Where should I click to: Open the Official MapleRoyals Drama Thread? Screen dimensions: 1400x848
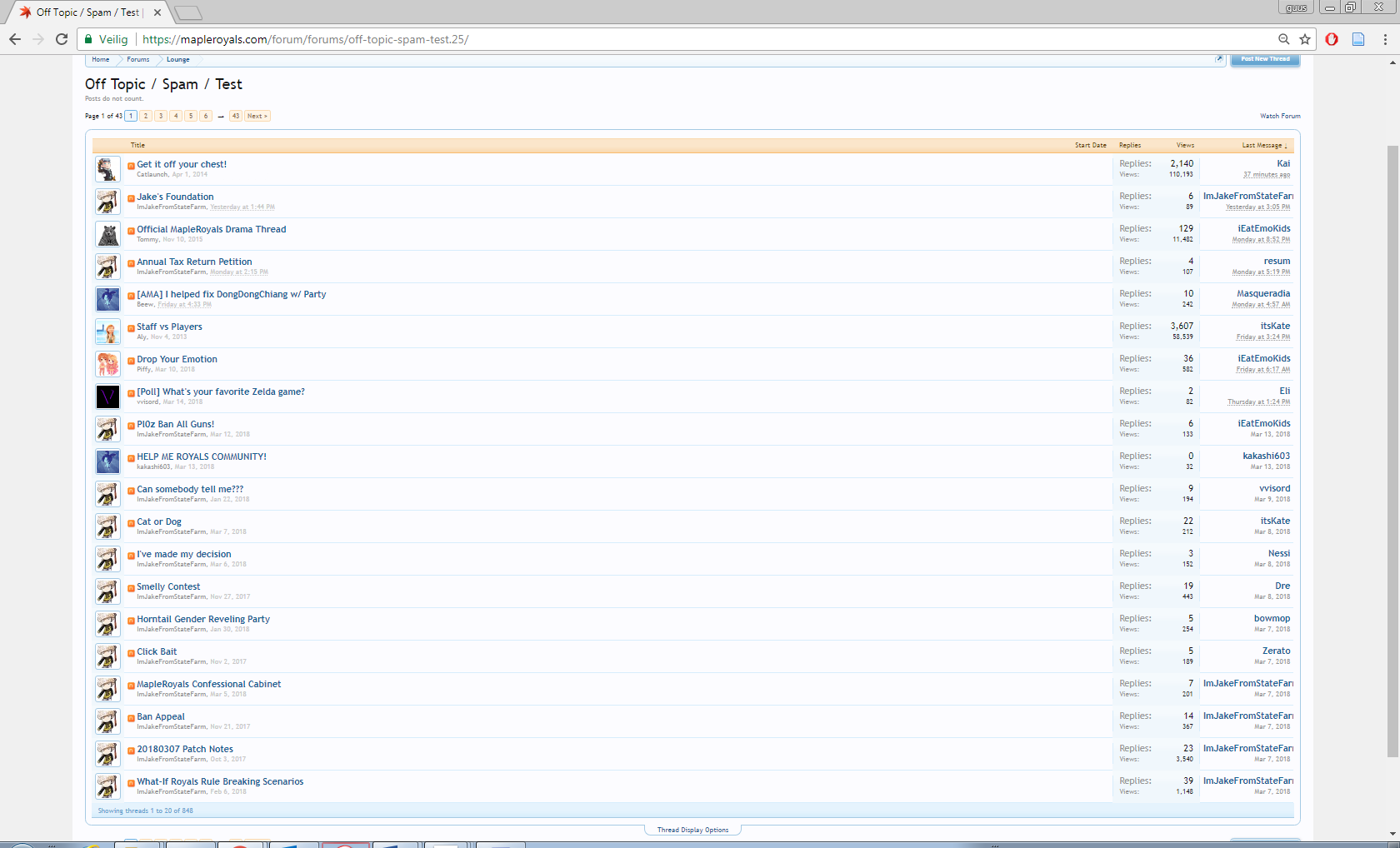pyautogui.click(x=212, y=229)
